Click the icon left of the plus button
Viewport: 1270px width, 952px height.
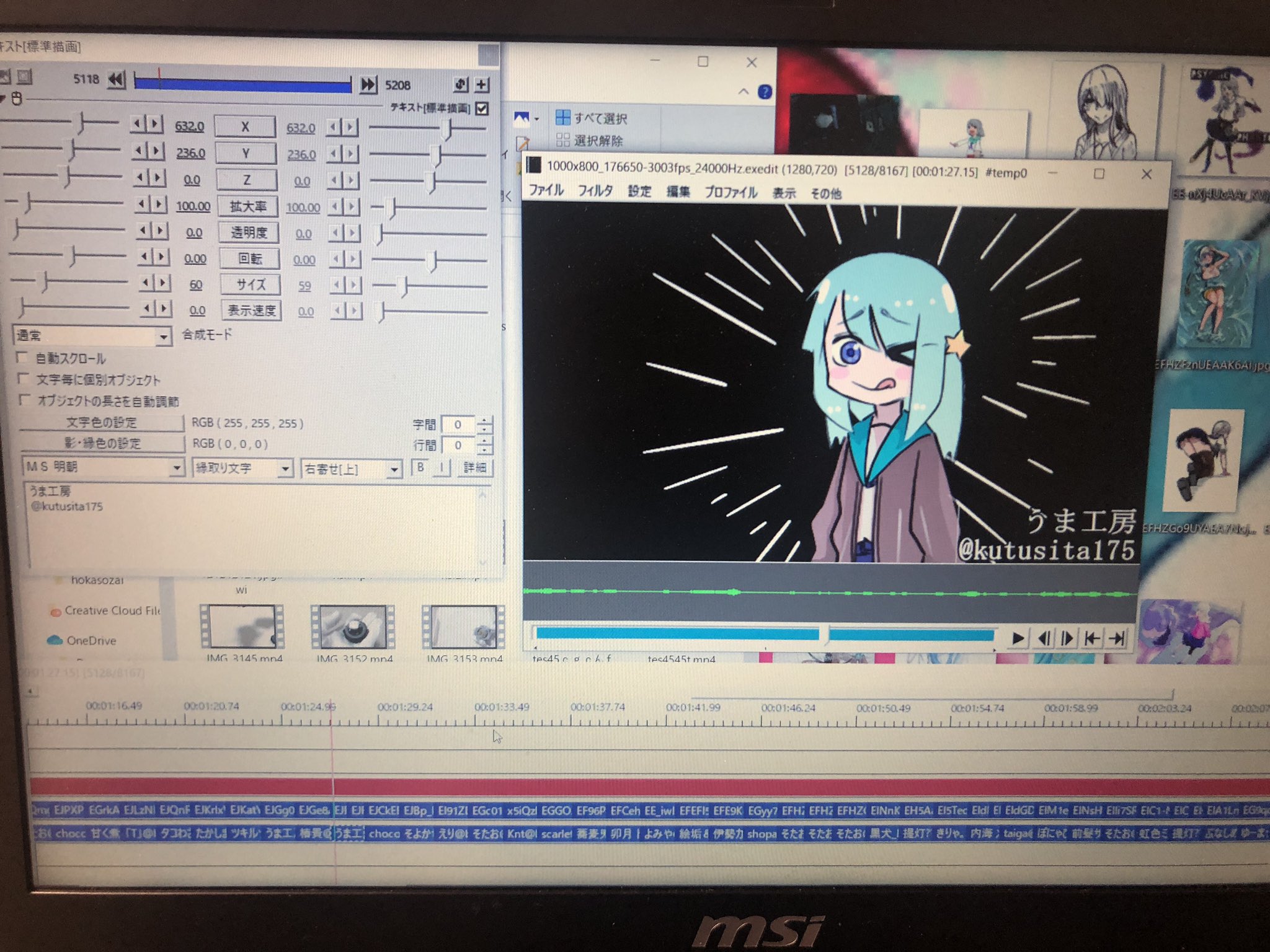pos(461,84)
